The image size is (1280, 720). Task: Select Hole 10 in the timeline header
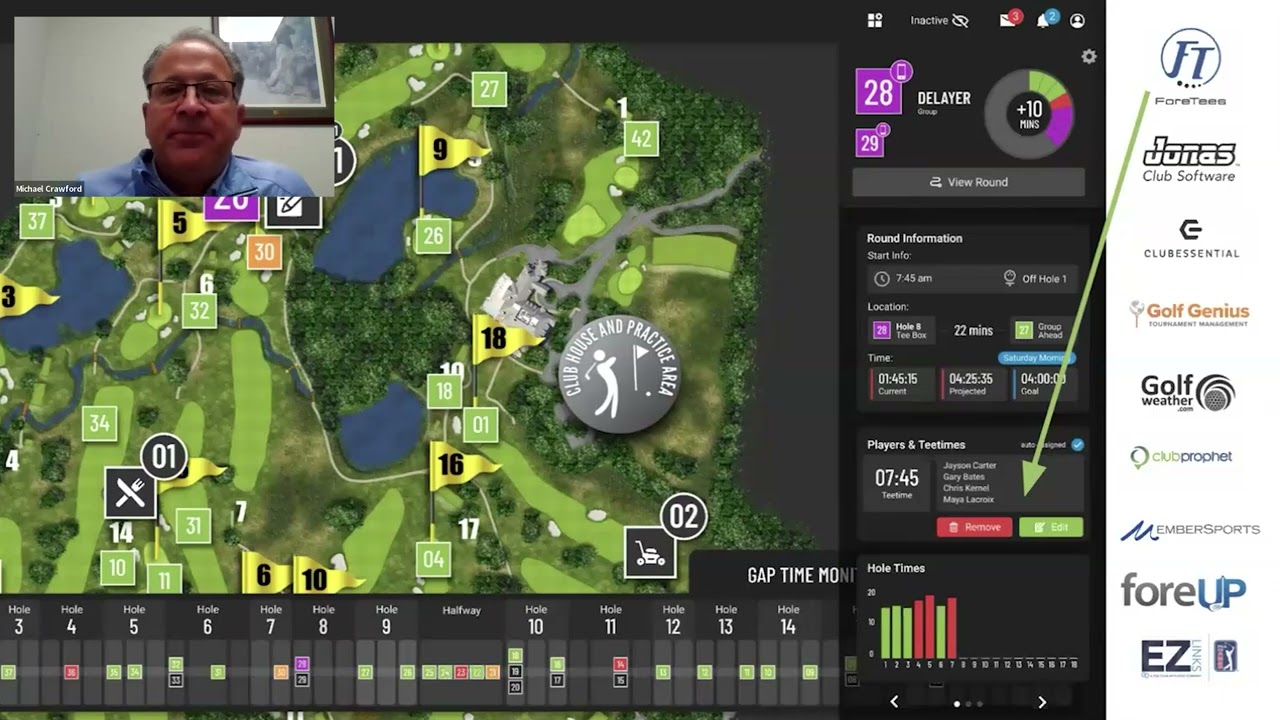536,620
